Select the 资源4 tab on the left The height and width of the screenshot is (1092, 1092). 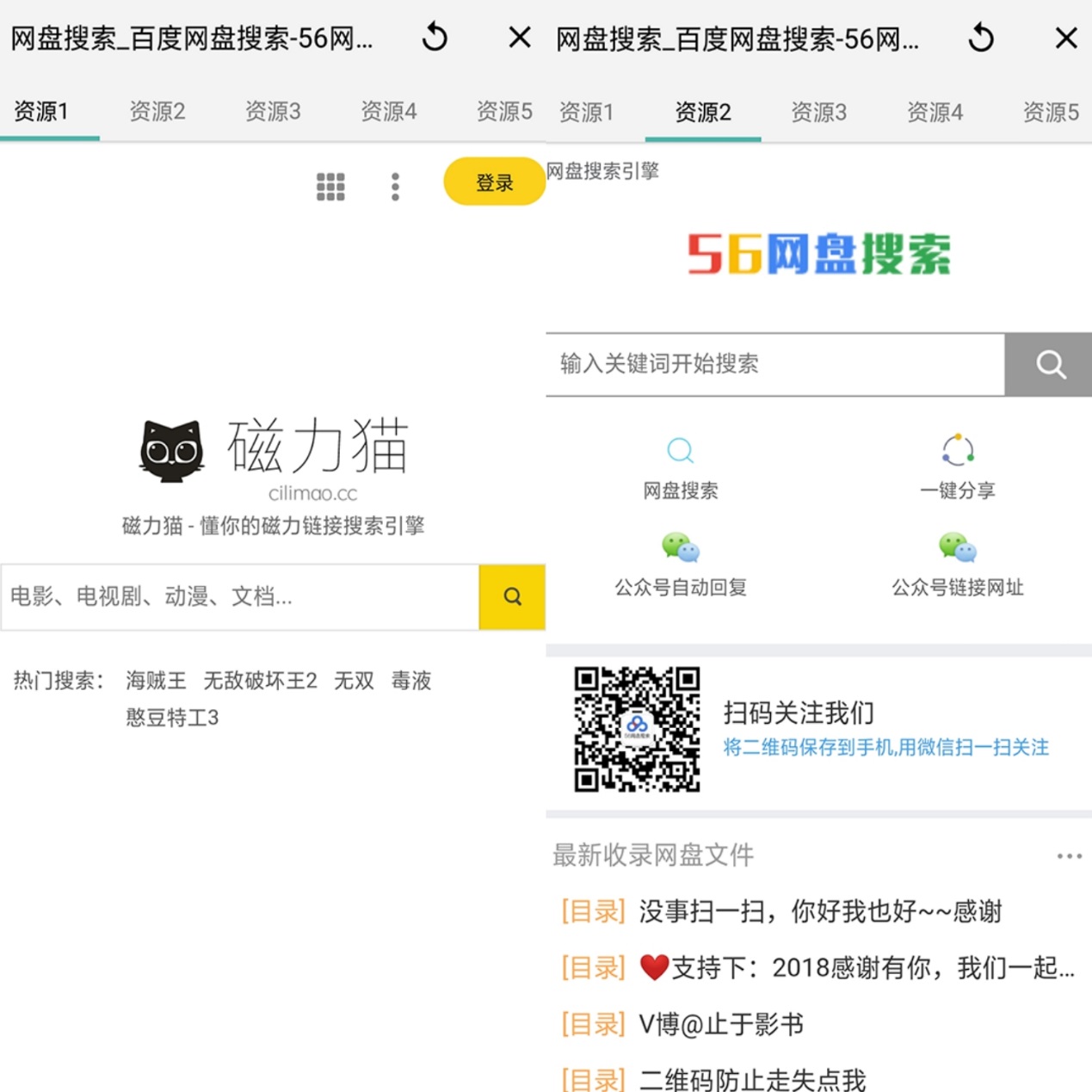(x=388, y=111)
